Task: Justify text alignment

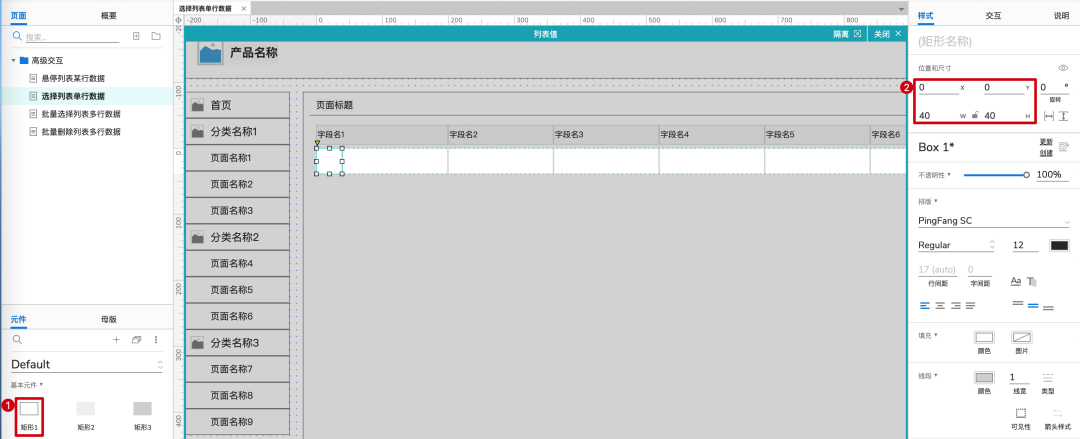Action: (x=970, y=305)
